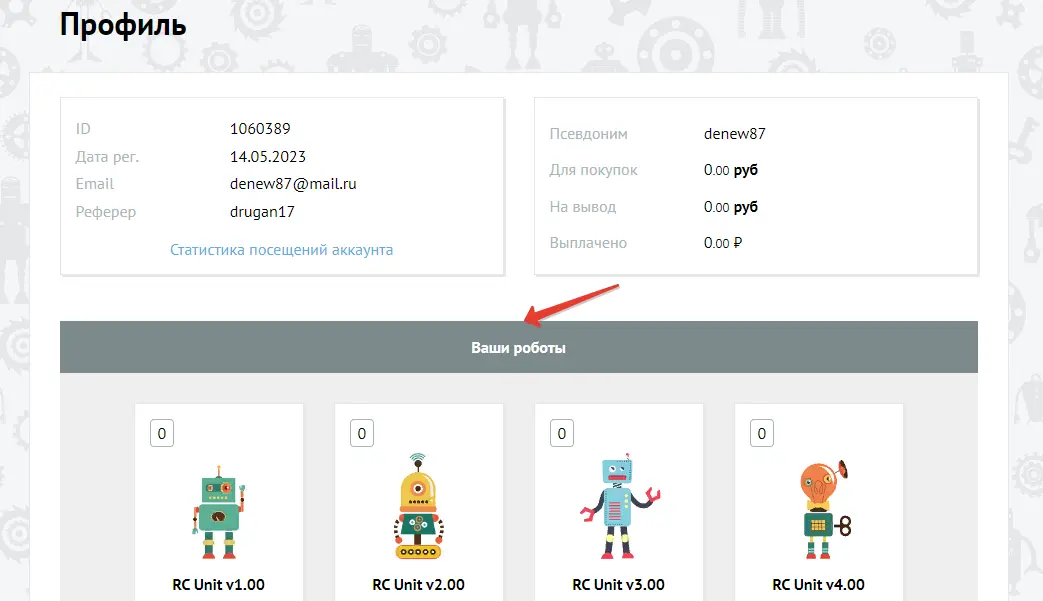Click the referrer name drugan17
Viewport: 1043px width, 601px height.
(262, 211)
